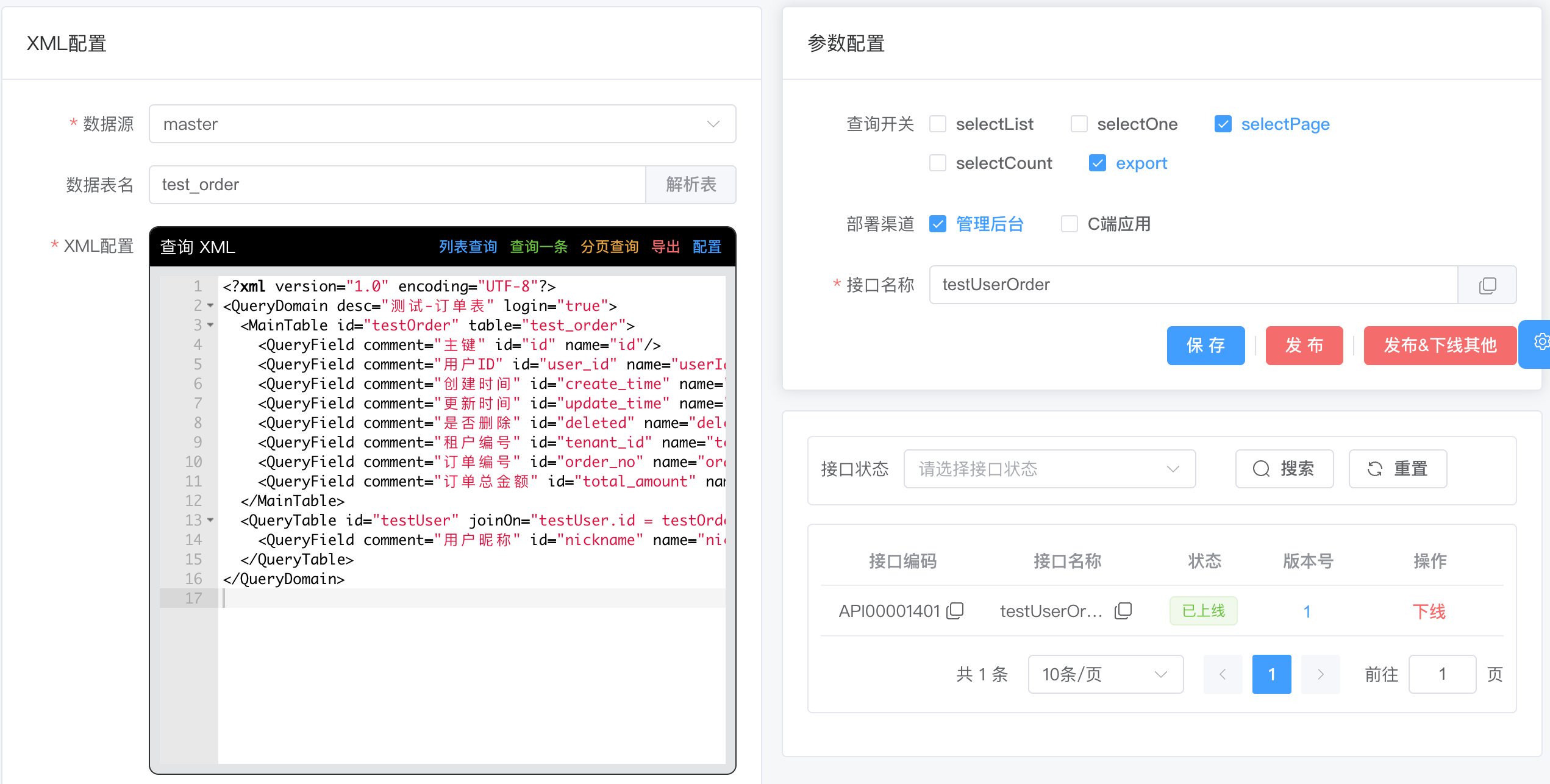Image resolution: width=1550 pixels, height=784 pixels.
Task: Click the blue 保存 button
Action: pyautogui.click(x=1205, y=346)
